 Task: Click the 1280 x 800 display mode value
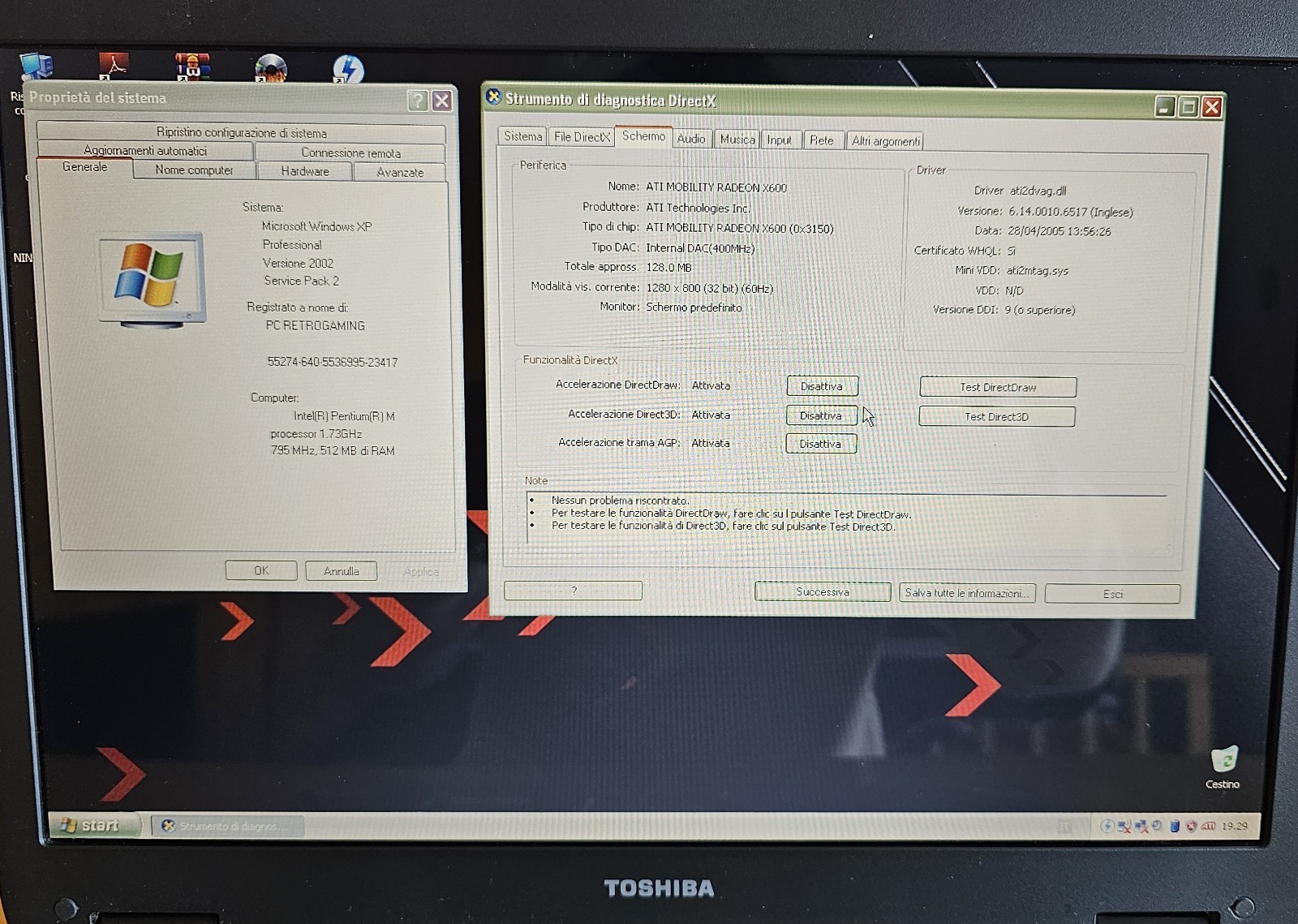[x=709, y=288]
